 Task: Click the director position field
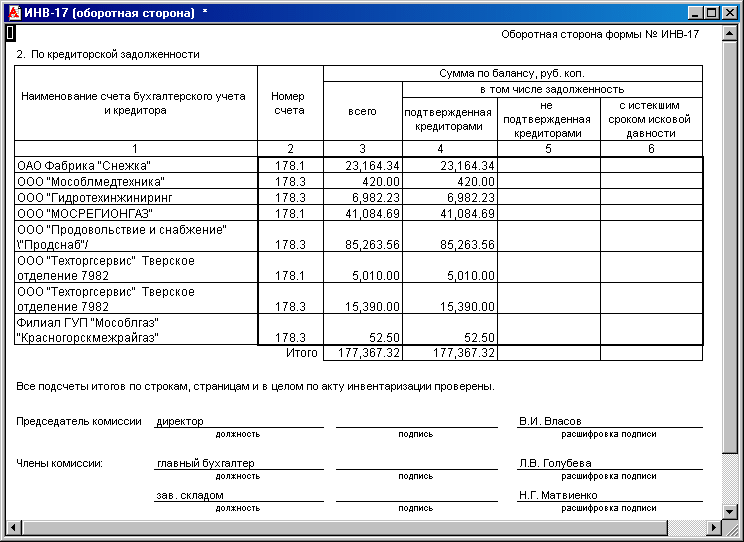(x=239, y=421)
